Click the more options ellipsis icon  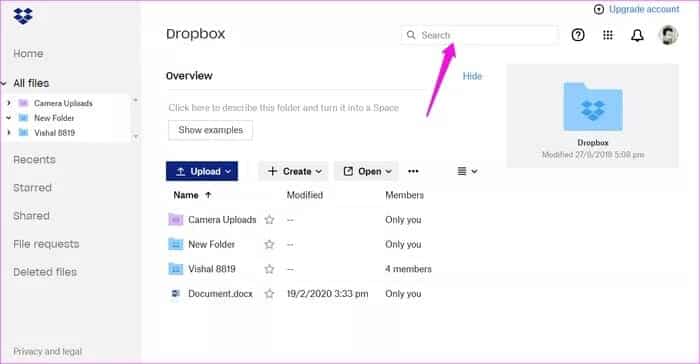coord(413,172)
